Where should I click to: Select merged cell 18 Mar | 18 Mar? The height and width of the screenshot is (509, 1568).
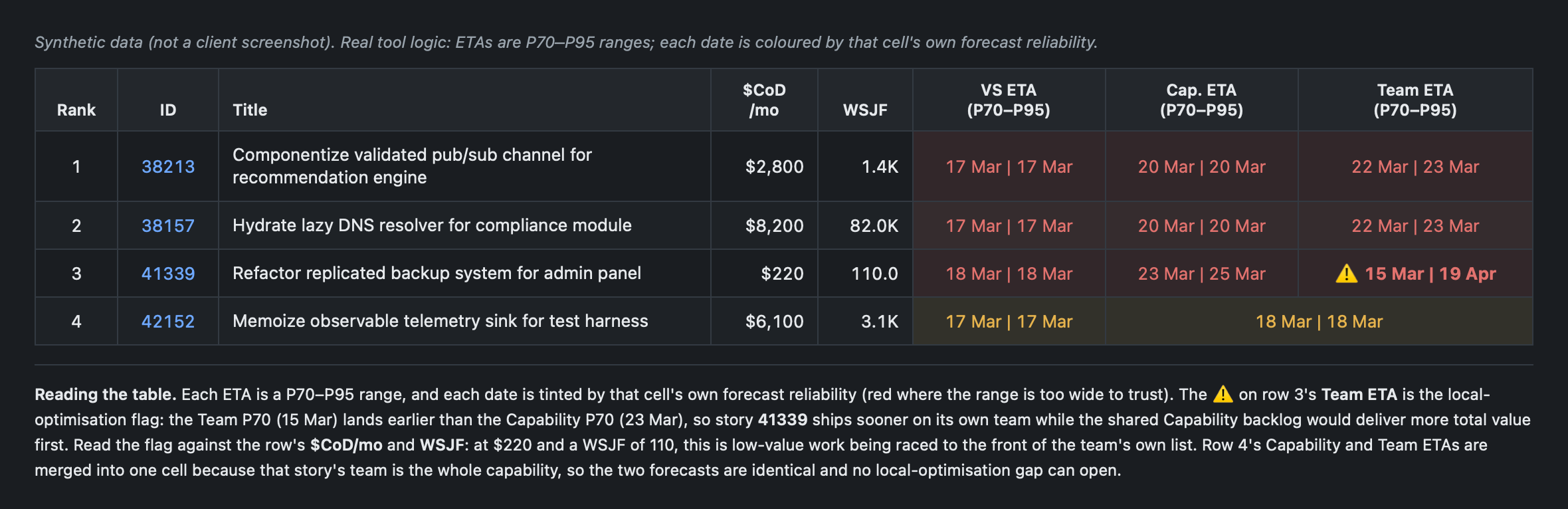(1319, 322)
